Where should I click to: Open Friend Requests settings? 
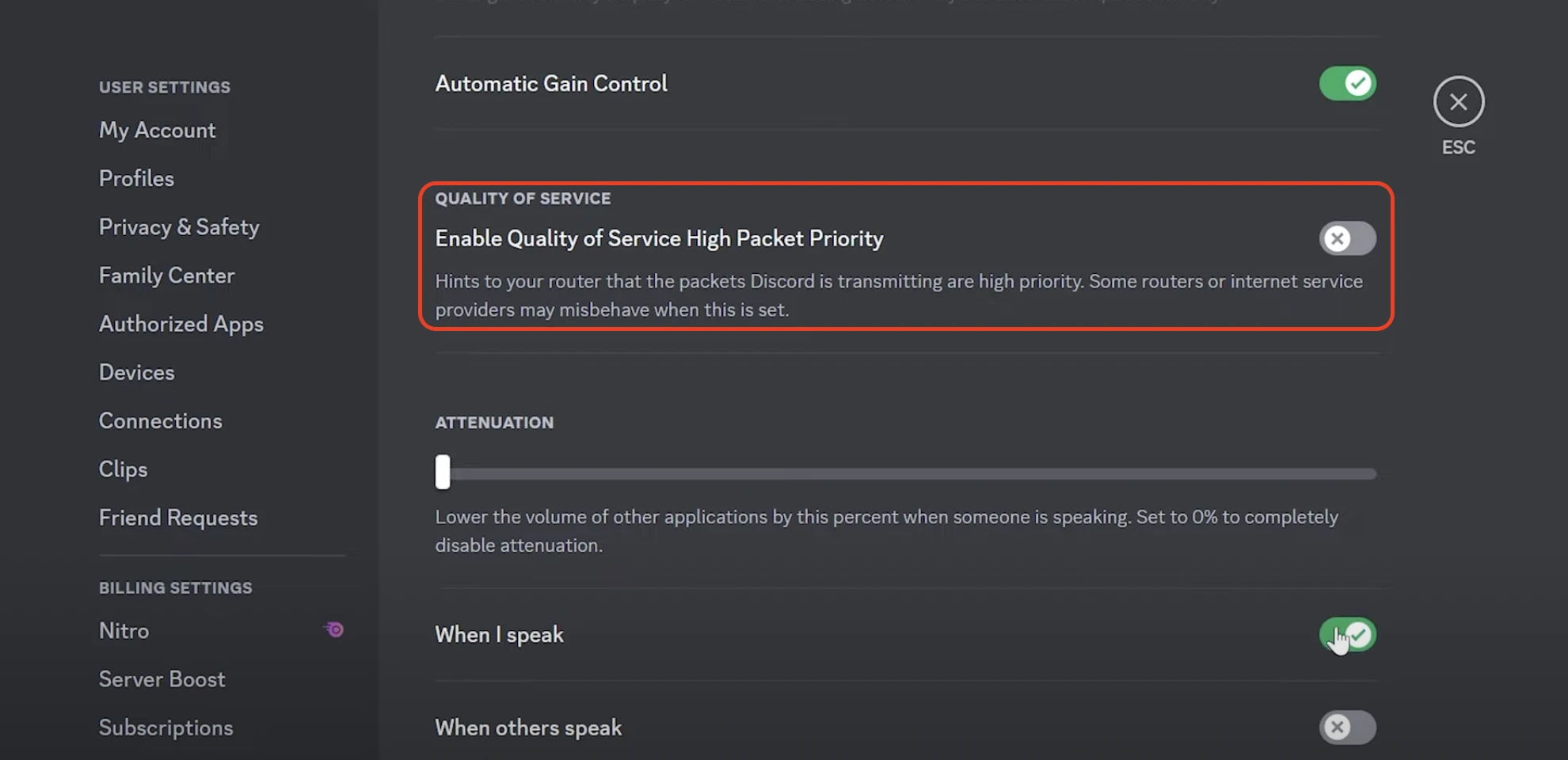click(x=178, y=518)
